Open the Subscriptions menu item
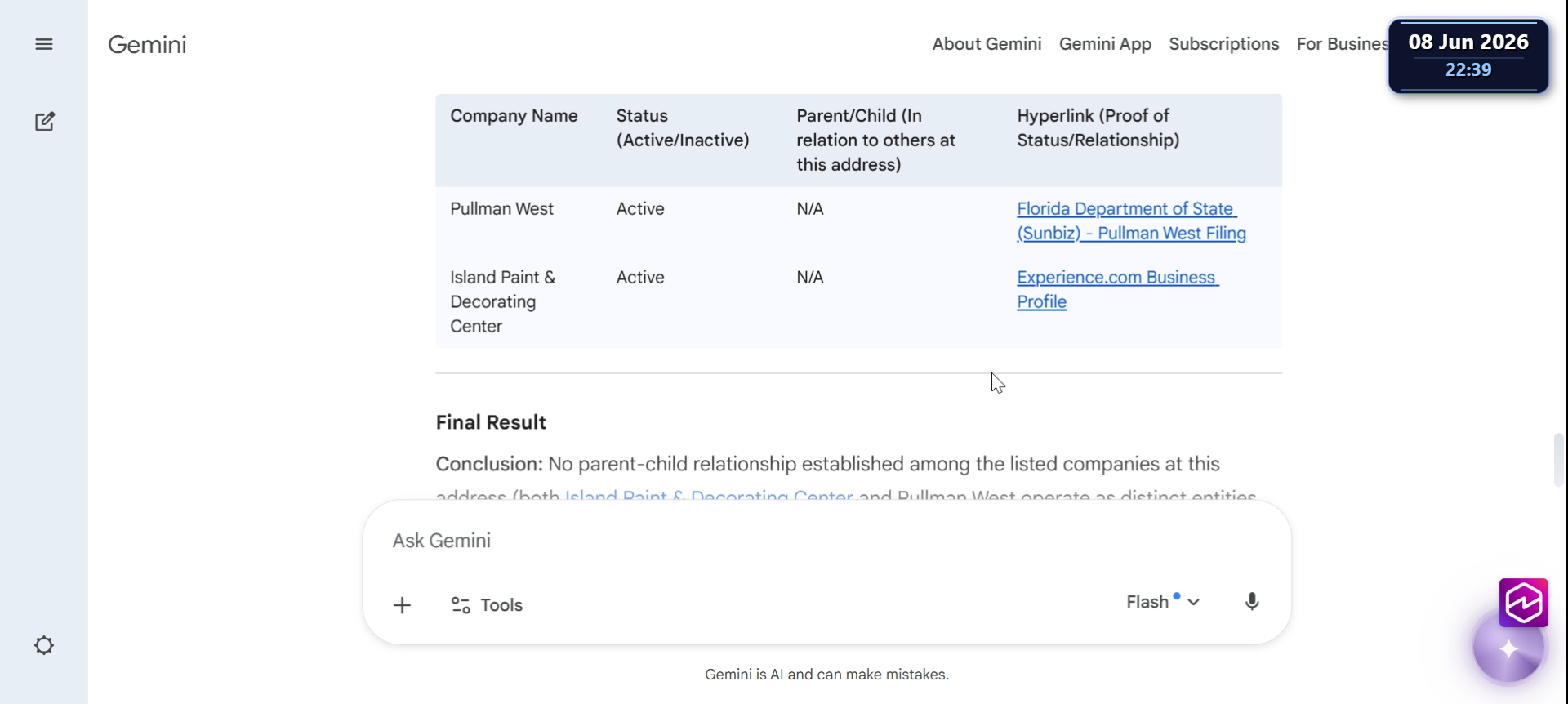The image size is (1568, 704). [1223, 44]
